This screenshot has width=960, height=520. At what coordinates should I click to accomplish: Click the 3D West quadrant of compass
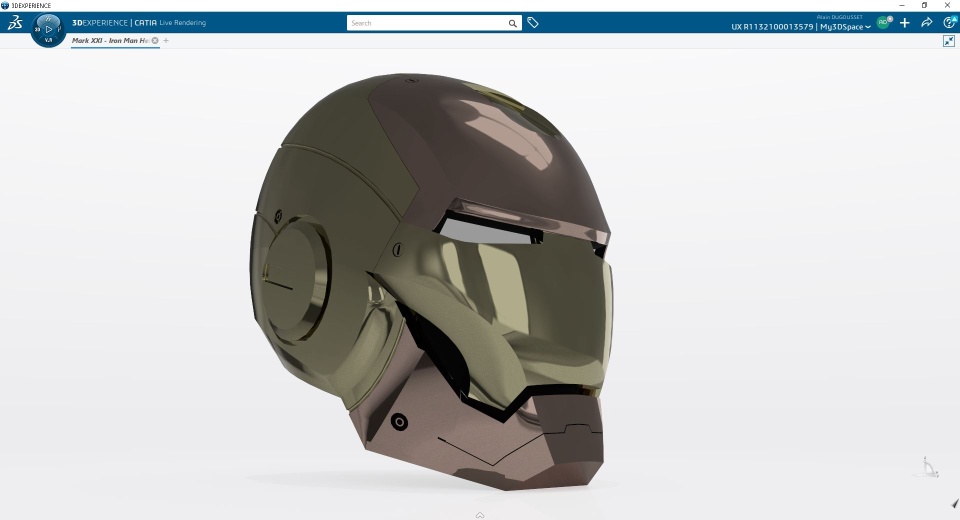tap(37, 29)
